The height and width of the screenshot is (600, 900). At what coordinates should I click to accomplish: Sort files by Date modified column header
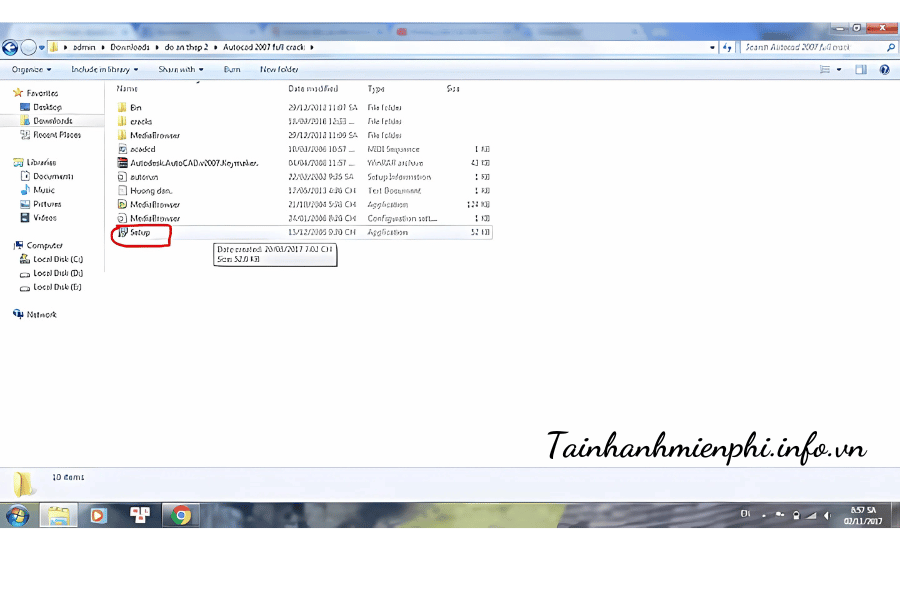pyautogui.click(x=314, y=89)
